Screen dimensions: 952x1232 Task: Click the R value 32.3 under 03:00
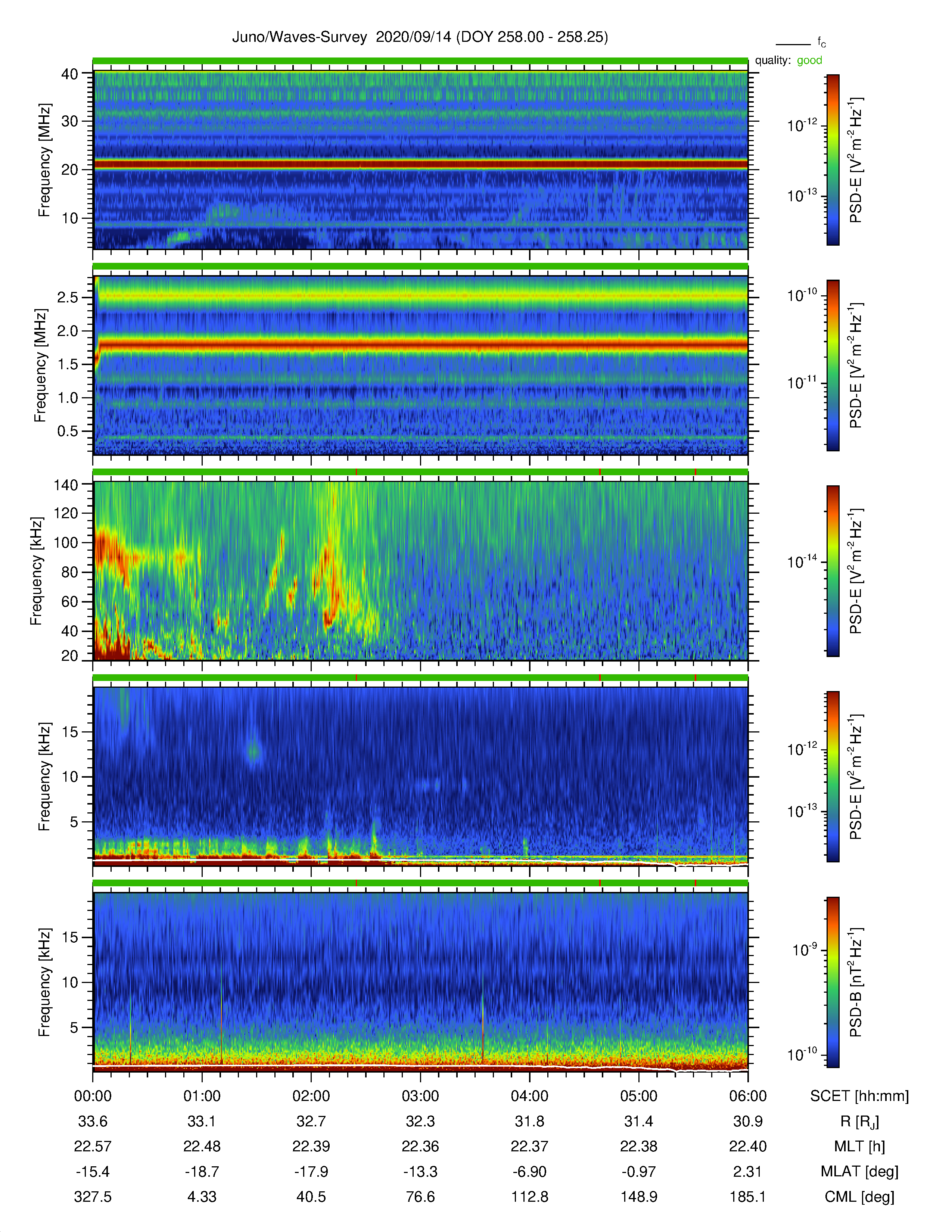[420, 1121]
